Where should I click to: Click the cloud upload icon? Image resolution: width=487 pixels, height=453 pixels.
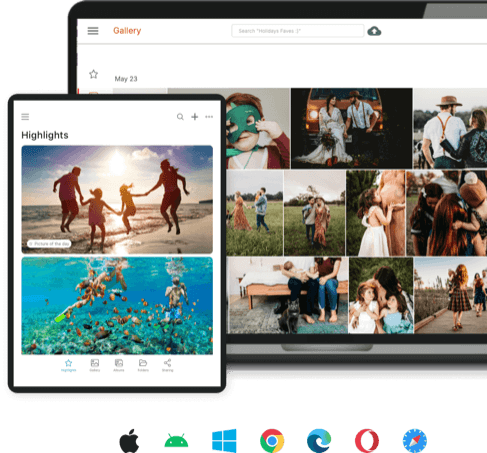coord(374,31)
